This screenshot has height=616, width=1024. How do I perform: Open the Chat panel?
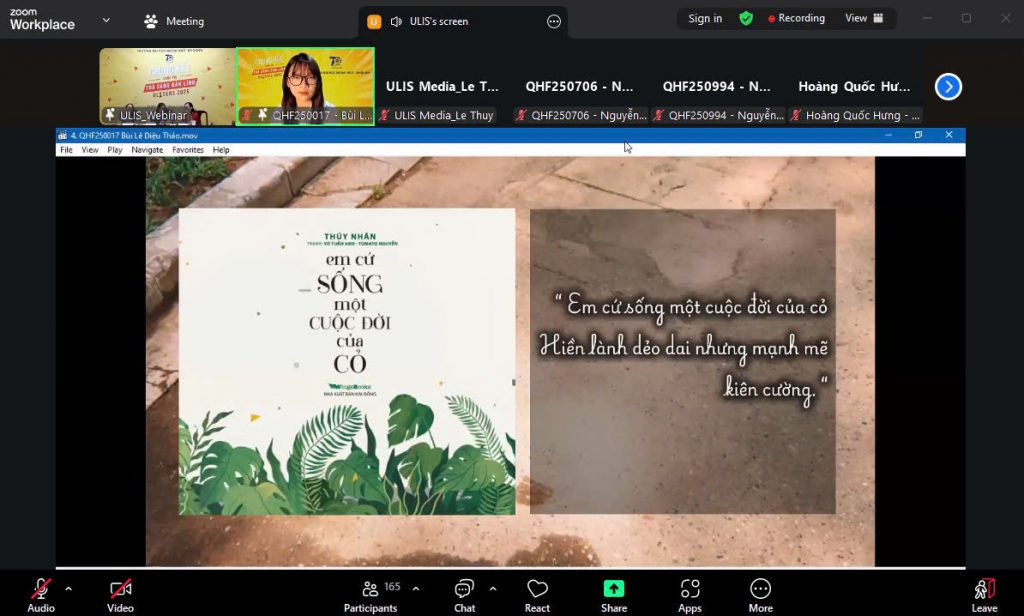click(x=464, y=594)
